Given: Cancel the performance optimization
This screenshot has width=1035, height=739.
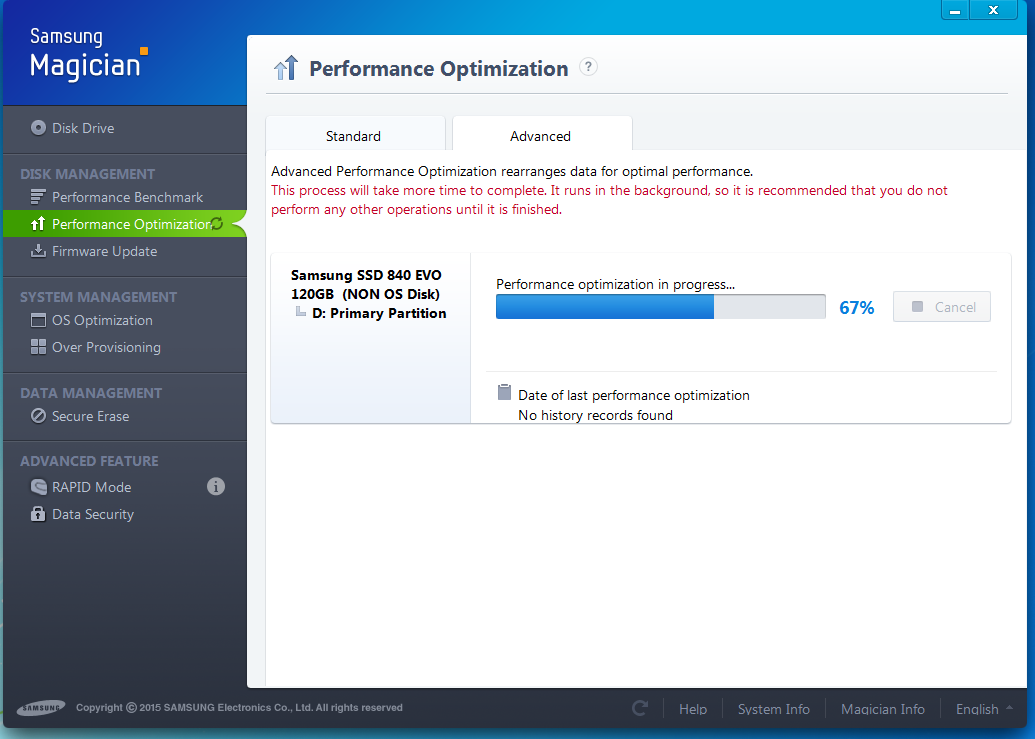Looking at the screenshot, I should tap(942, 307).
